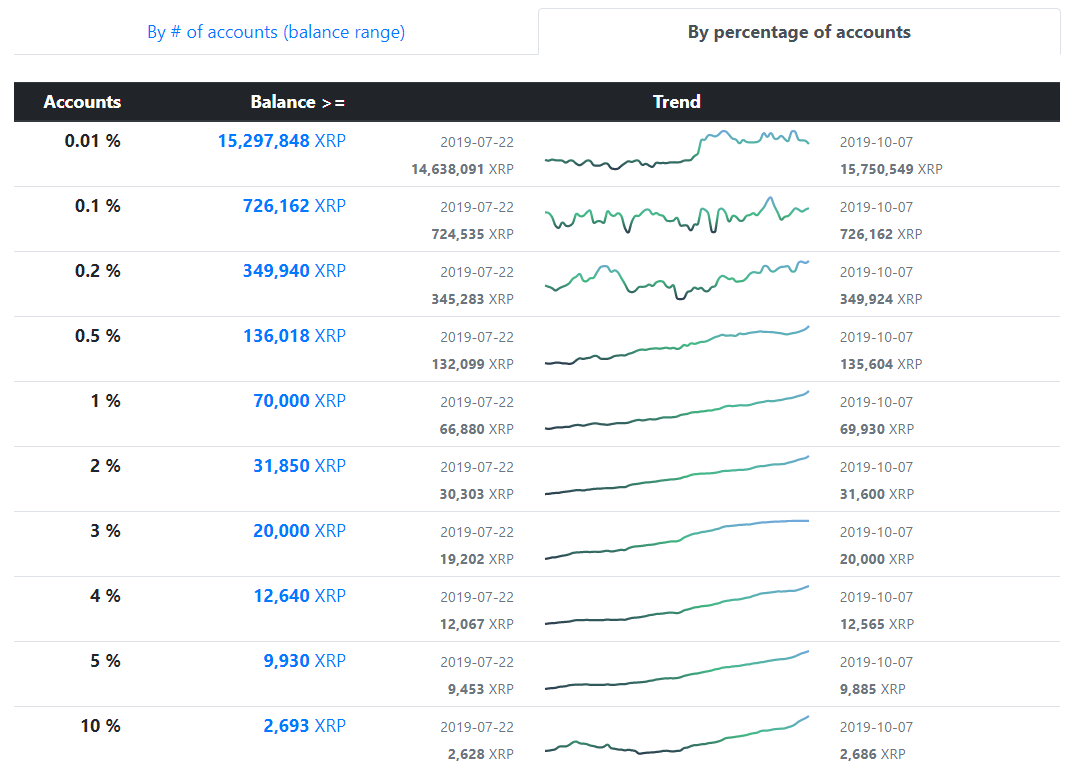Select the 10 % row trend sparkline
Image resolution: width=1072 pixels, height=774 pixels.
pyautogui.click(x=677, y=736)
